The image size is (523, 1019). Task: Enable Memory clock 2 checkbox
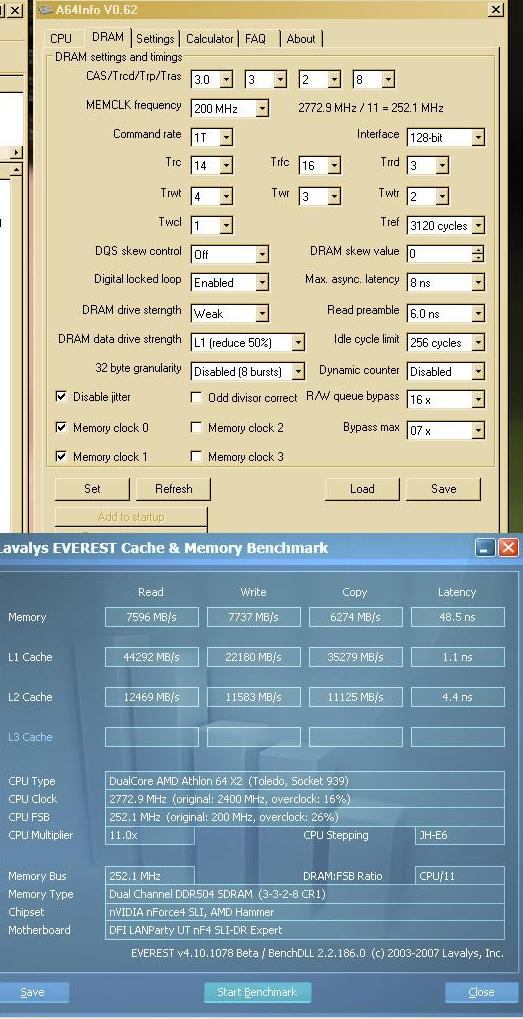(x=196, y=428)
